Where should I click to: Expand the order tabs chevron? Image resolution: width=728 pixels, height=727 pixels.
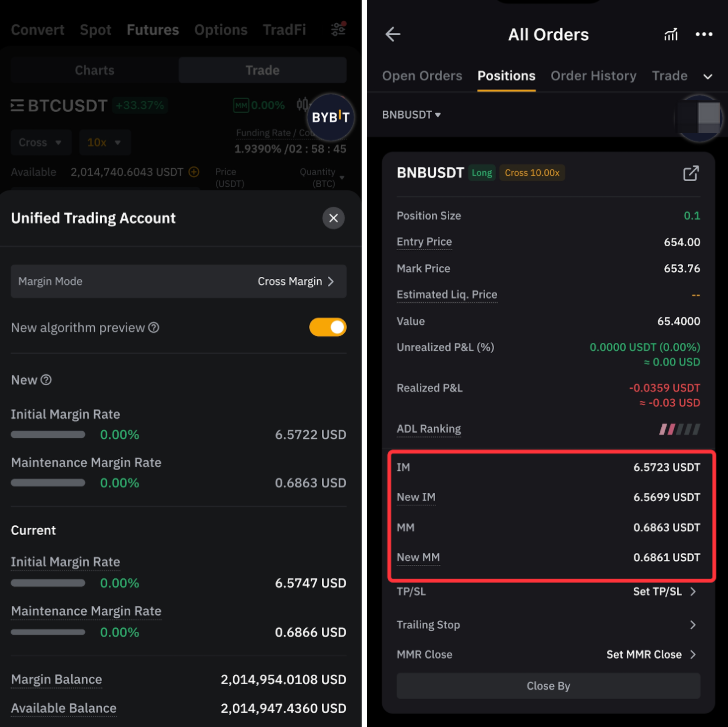(708, 76)
